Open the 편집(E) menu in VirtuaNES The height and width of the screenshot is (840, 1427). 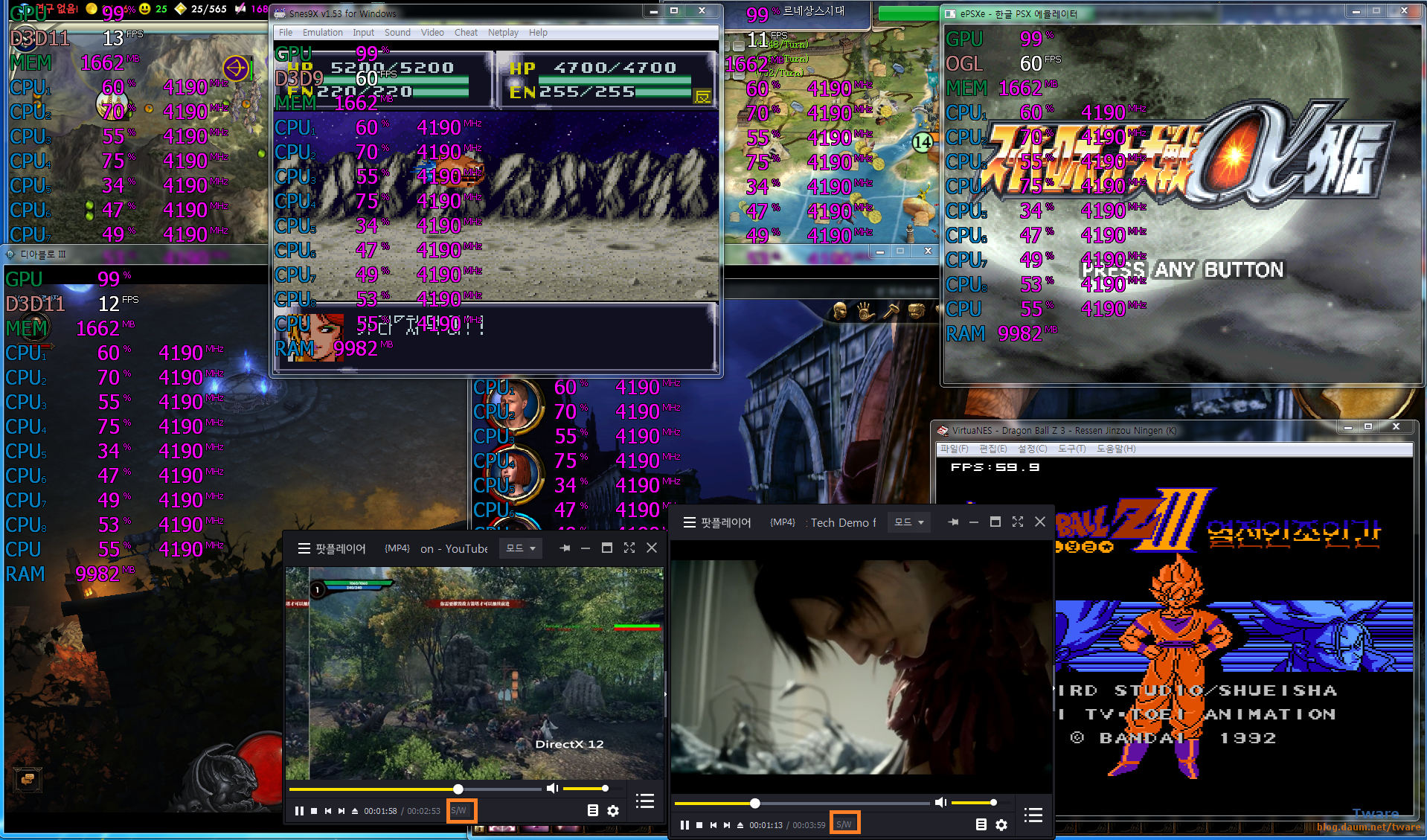pyautogui.click(x=993, y=449)
